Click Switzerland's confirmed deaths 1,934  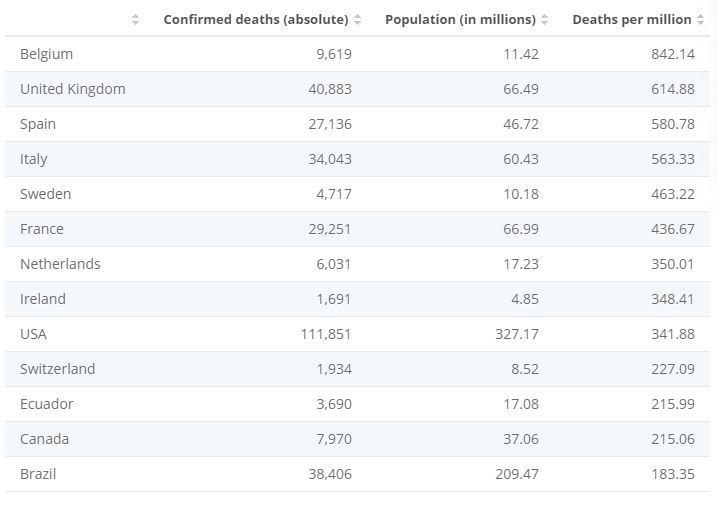(x=334, y=369)
